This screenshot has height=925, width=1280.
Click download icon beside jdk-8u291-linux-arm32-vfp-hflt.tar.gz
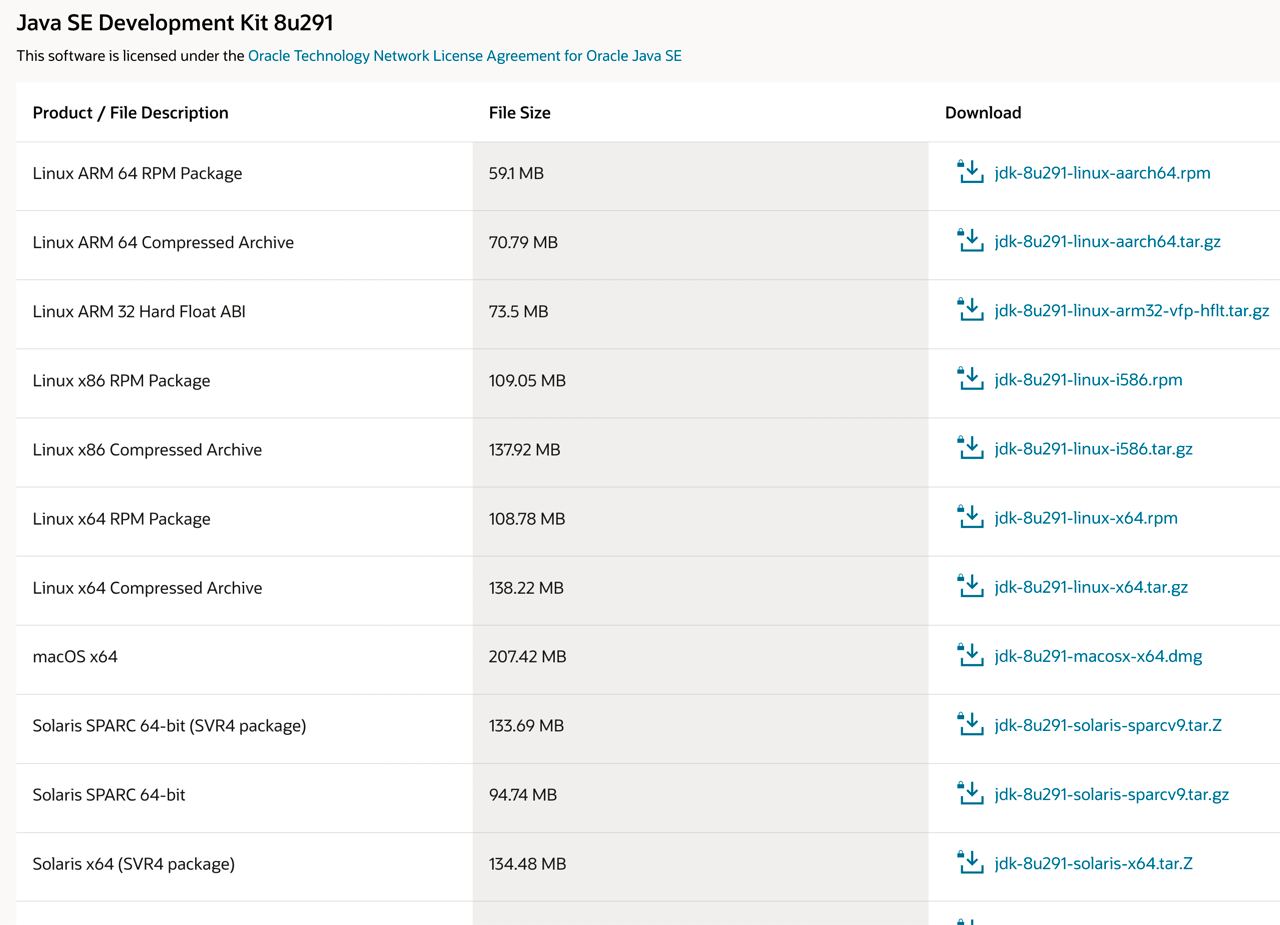pyautogui.click(x=970, y=310)
